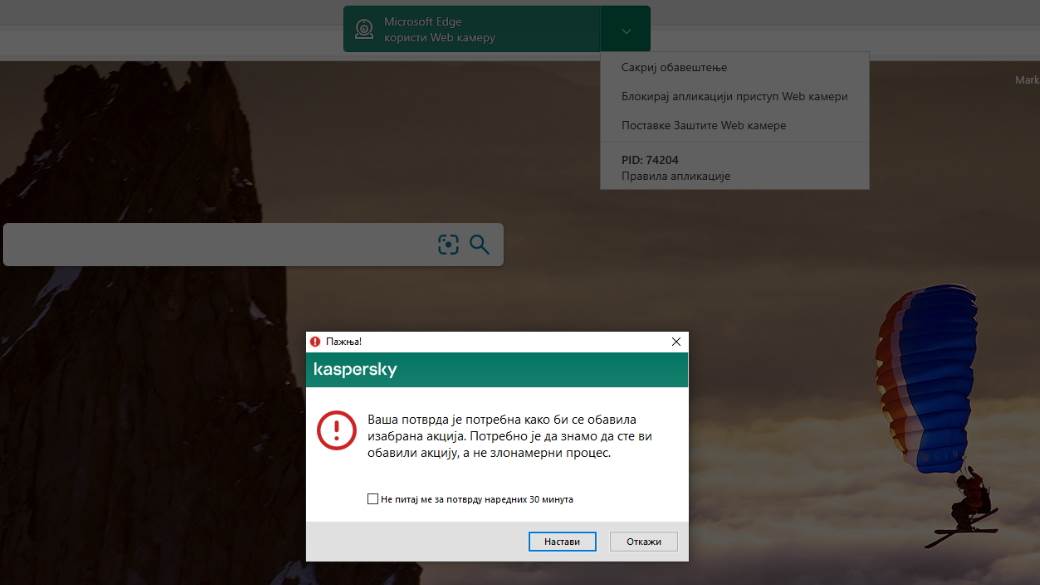
Task: Select 'Блокирај апликацији приступ Web камери'
Action: point(733,96)
